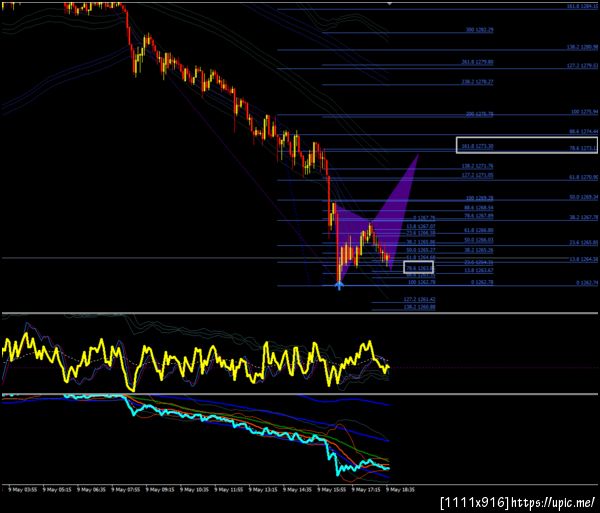
Task: Click the '100 1262.78' Fibonacci level label
Action: click(x=421, y=282)
